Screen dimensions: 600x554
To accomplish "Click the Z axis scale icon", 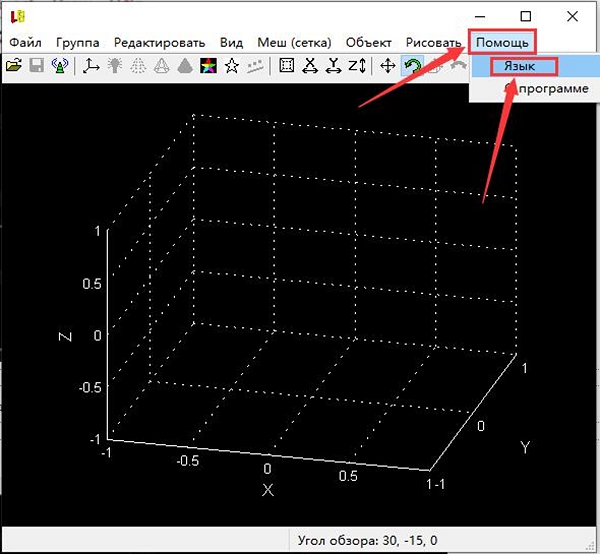I will pos(357,65).
